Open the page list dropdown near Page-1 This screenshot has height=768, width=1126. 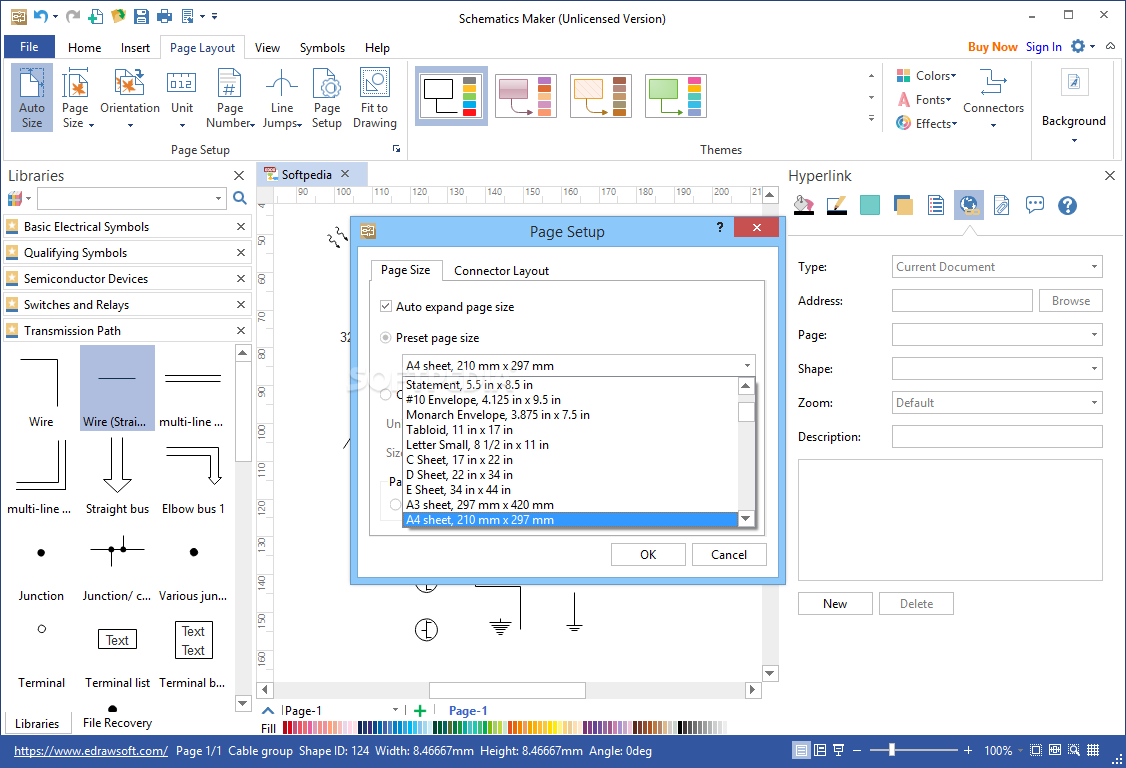click(395, 710)
